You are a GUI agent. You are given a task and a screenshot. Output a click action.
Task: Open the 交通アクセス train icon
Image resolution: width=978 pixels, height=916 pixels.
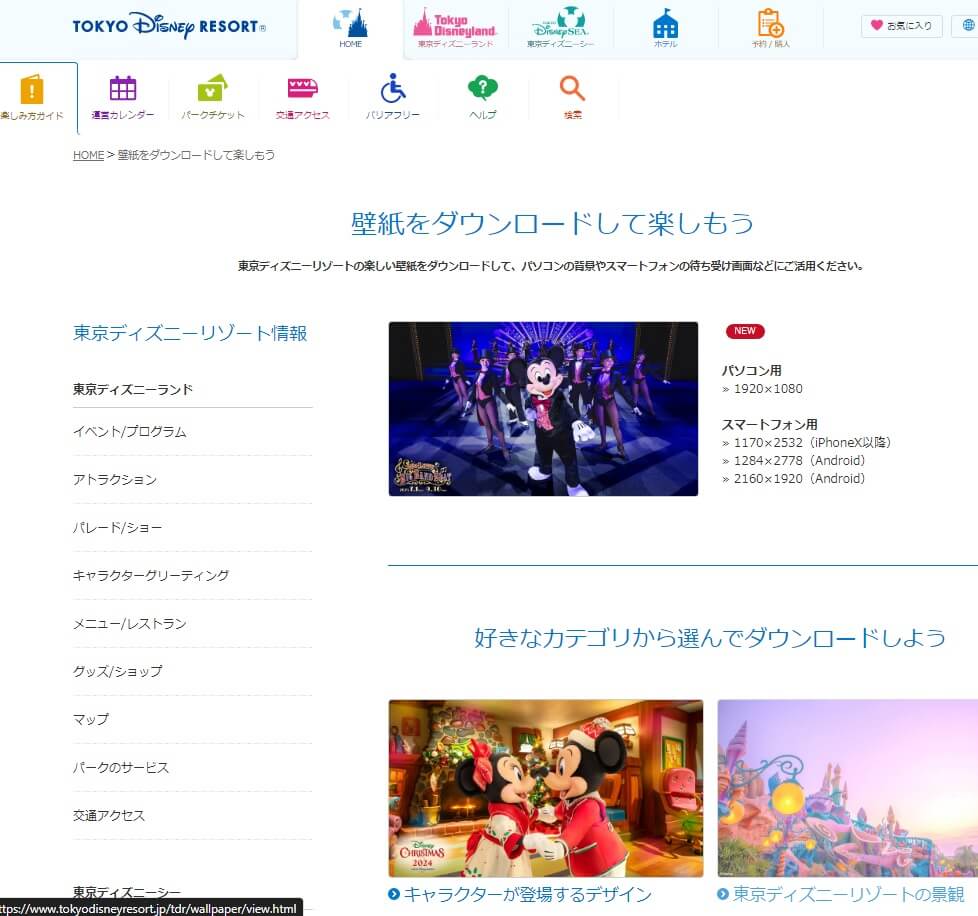(x=303, y=97)
